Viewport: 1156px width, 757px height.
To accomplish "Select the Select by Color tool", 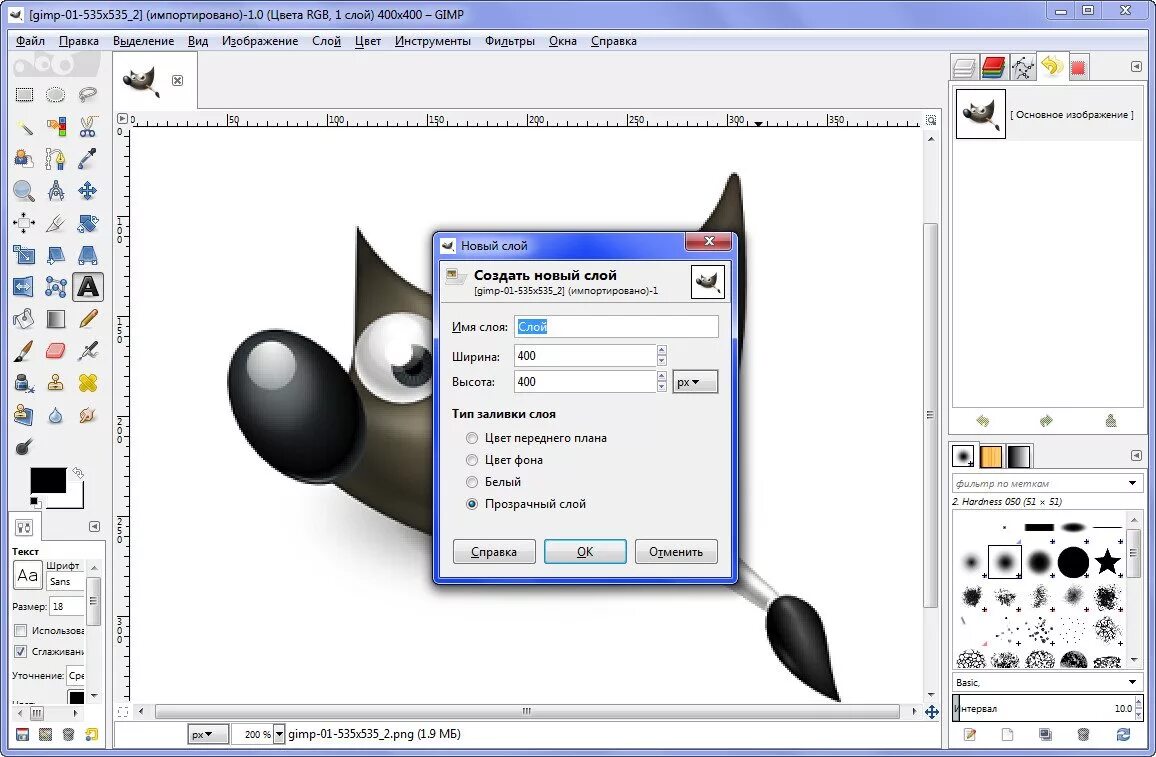I will pos(55,127).
